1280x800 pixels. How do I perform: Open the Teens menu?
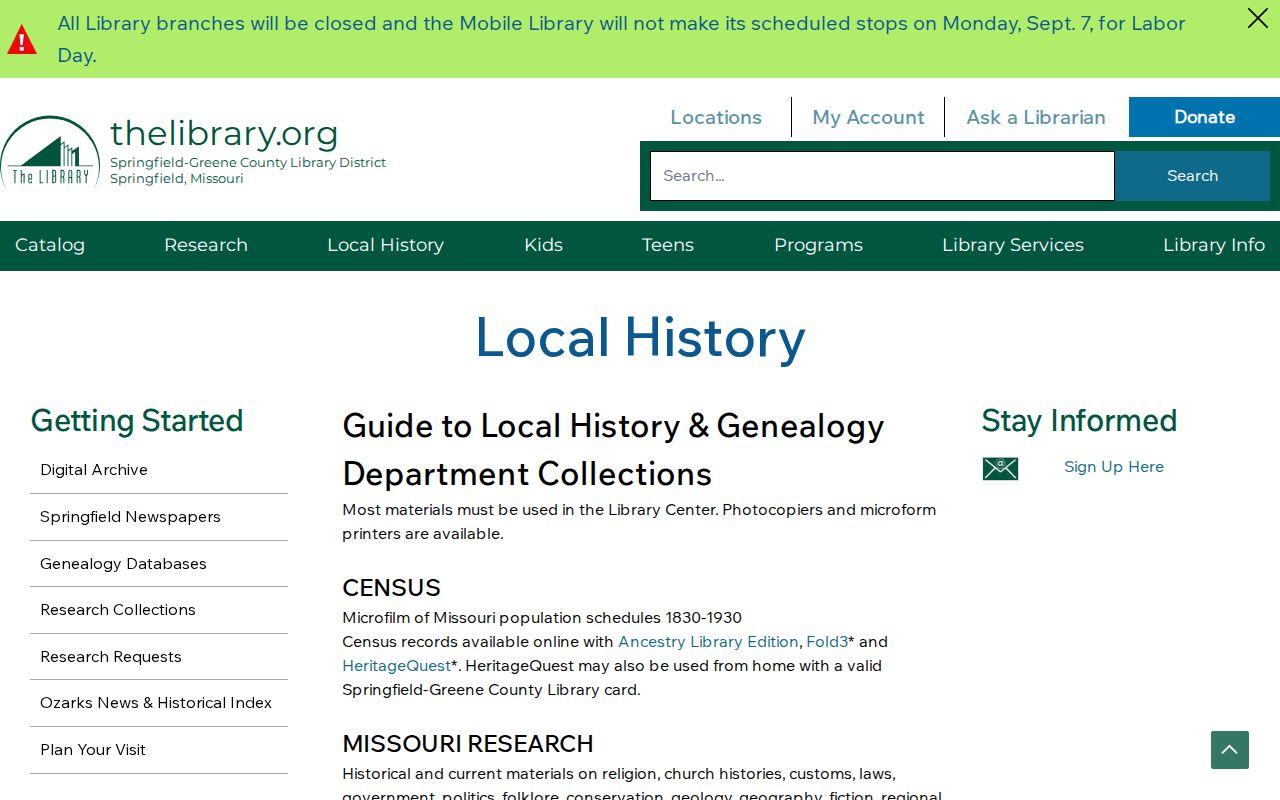[668, 245]
